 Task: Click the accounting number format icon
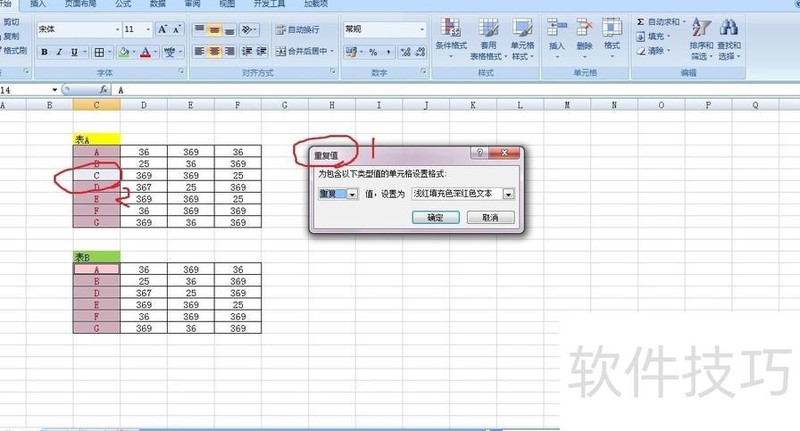pyautogui.click(x=351, y=52)
